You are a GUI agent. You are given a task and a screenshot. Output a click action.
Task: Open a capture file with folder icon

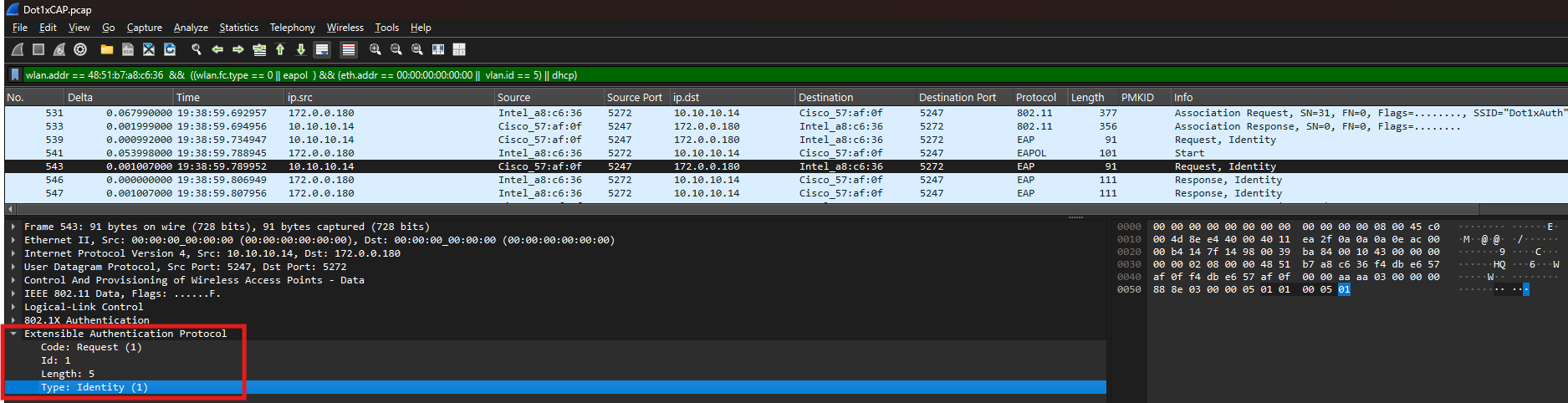coord(106,50)
